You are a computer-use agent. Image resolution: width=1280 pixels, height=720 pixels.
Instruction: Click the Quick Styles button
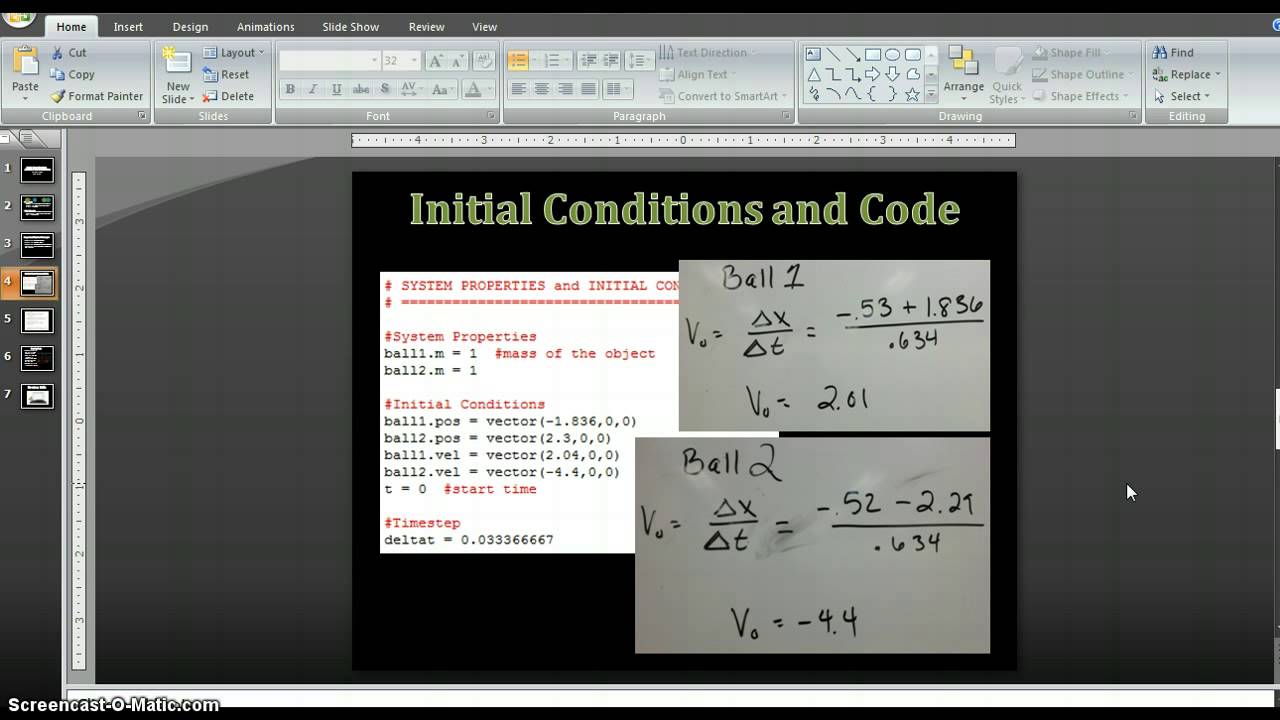tap(1006, 75)
